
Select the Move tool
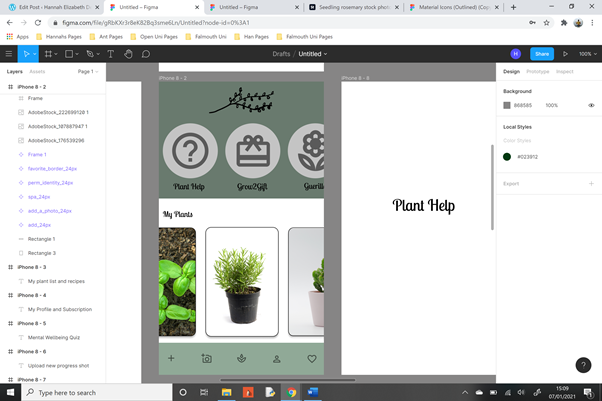tap(28, 54)
